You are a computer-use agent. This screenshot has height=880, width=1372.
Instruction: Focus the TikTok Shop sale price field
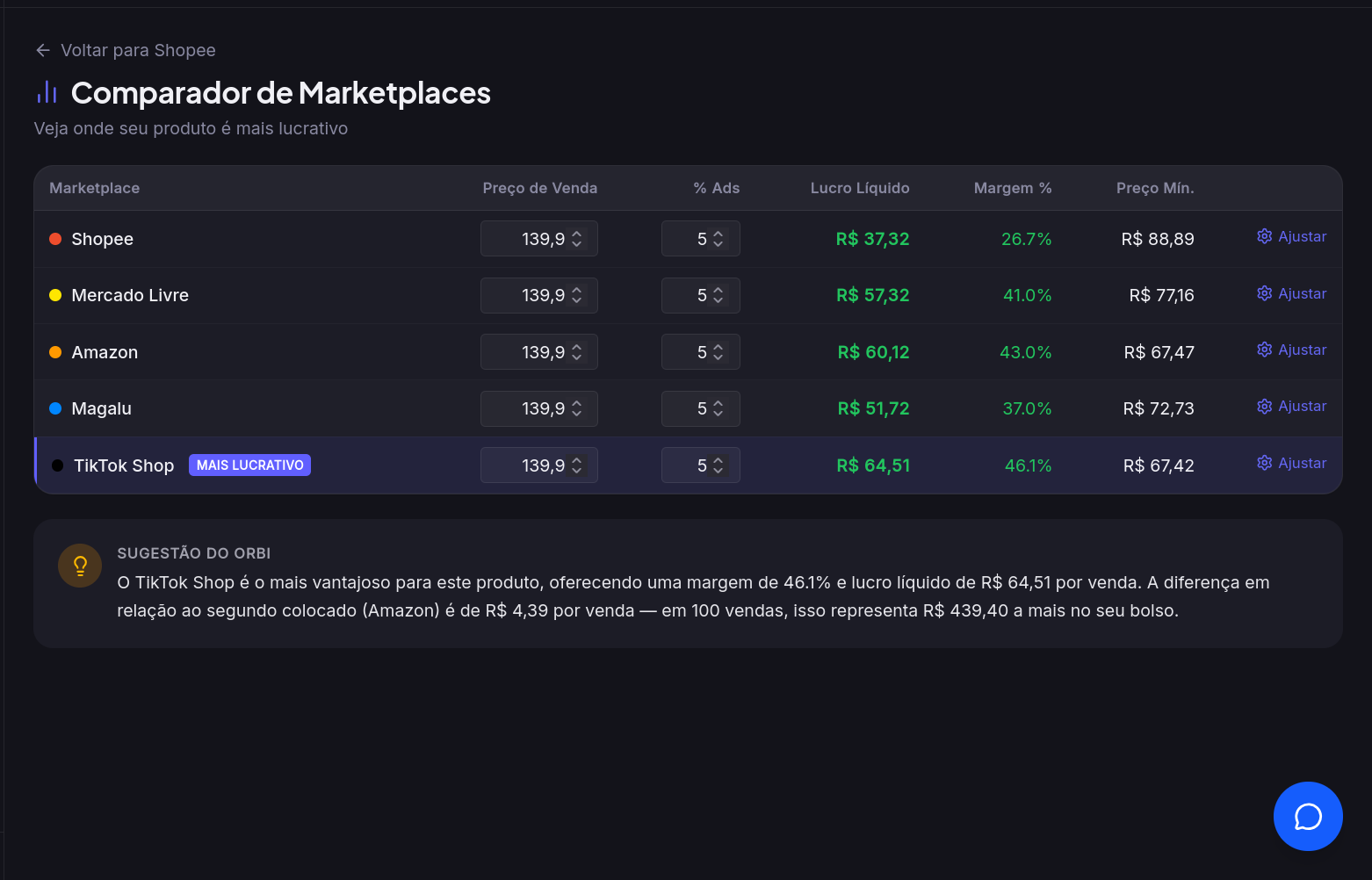538,465
